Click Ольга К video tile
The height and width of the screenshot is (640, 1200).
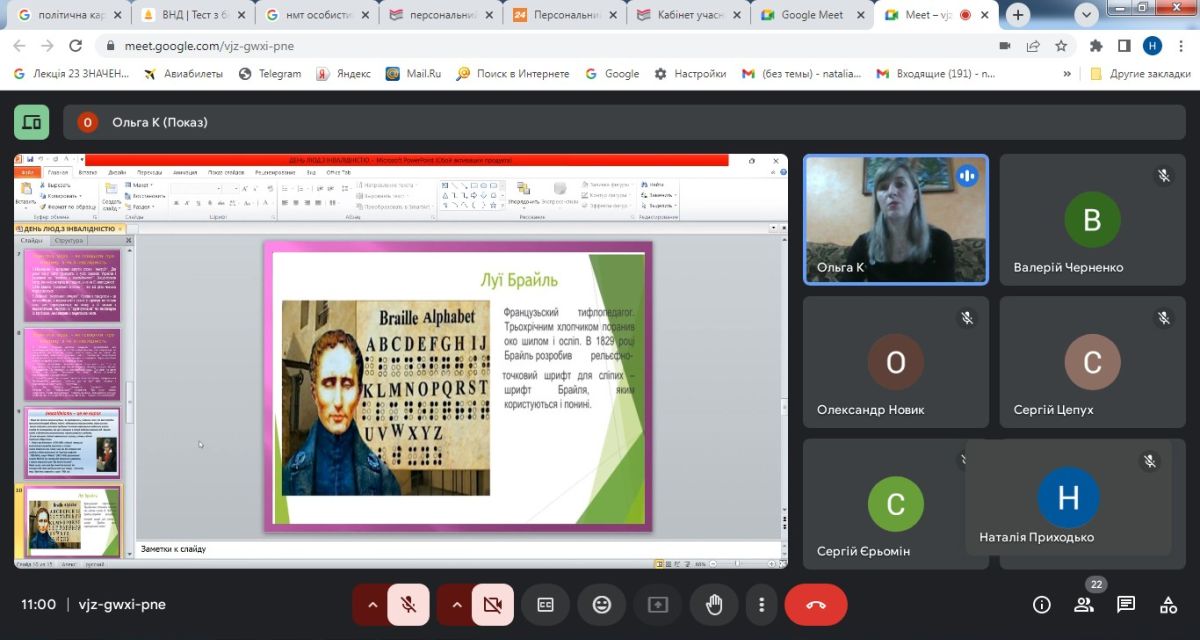pyautogui.click(x=896, y=220)
